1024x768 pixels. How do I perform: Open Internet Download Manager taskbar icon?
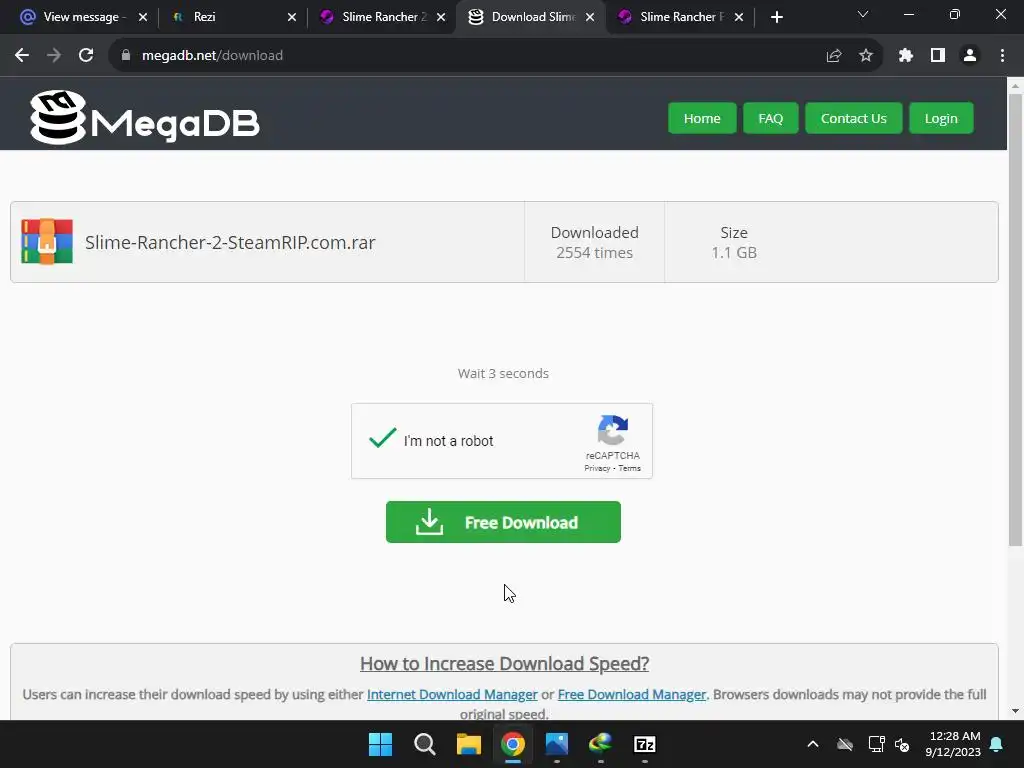[600, 744]
